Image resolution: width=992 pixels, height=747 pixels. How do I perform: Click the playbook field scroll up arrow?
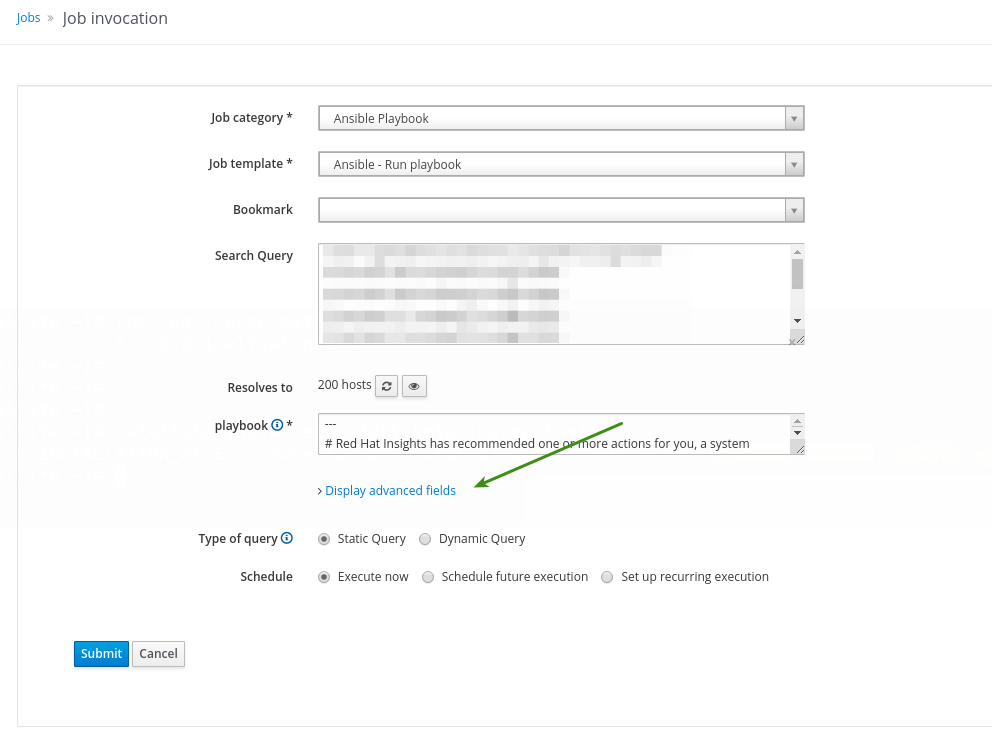pyautogui.click(x=797, y=421)
